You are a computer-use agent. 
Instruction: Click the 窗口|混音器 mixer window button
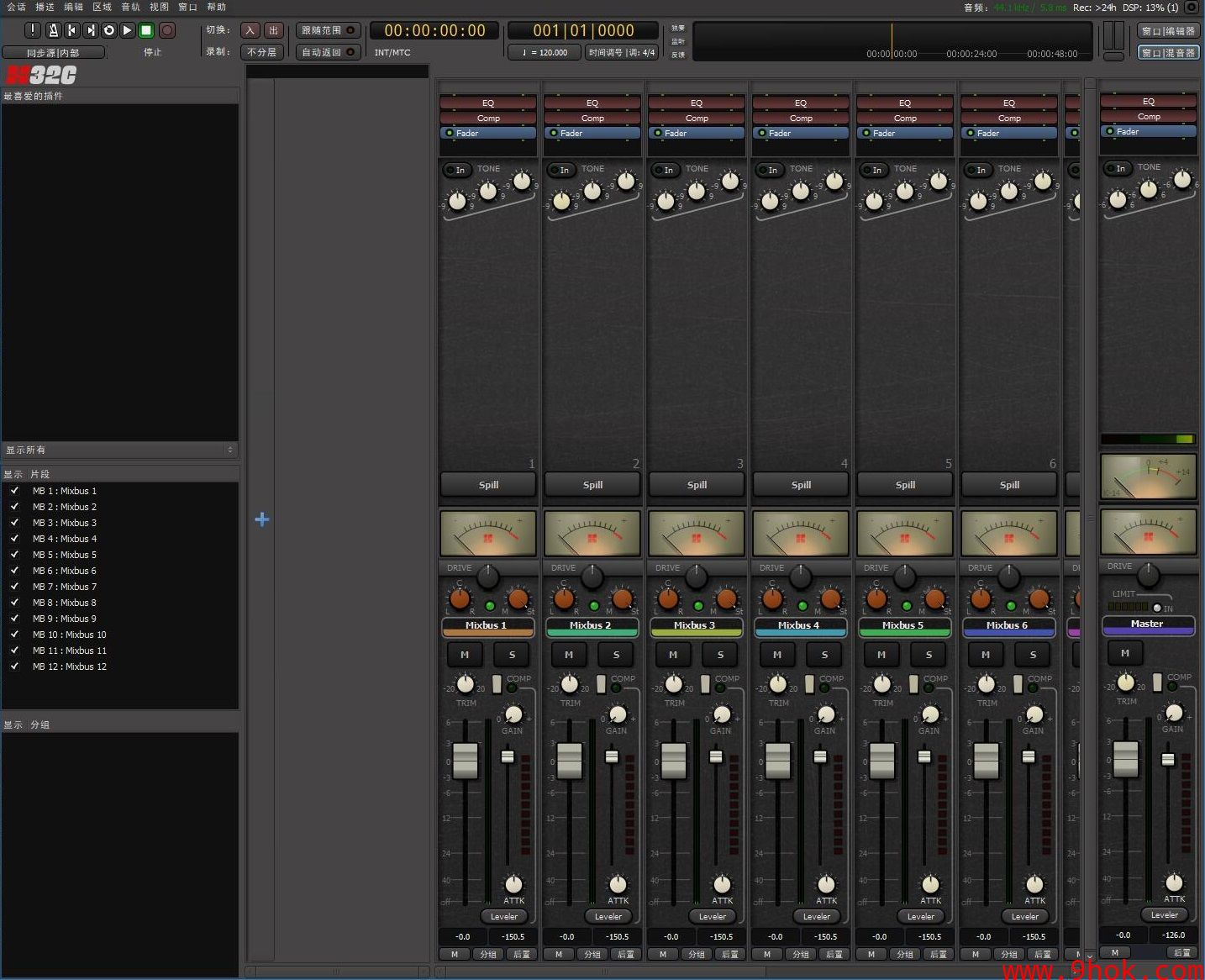tap(1168, 52)
